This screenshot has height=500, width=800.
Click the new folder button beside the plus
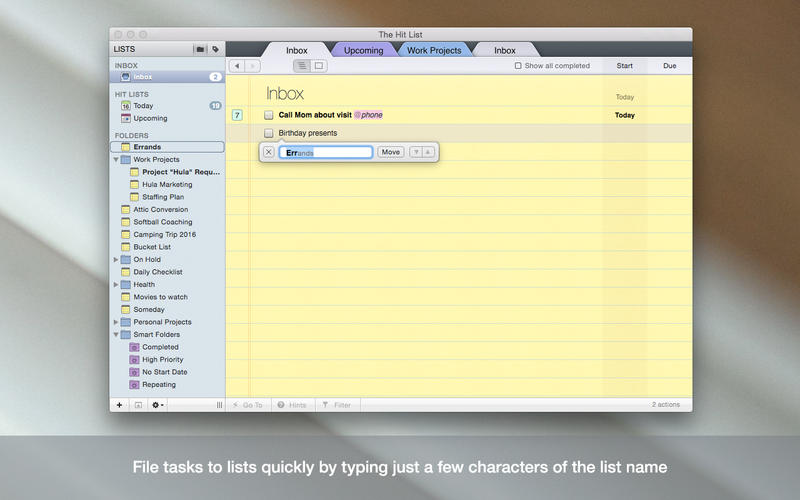coord(138,405)
